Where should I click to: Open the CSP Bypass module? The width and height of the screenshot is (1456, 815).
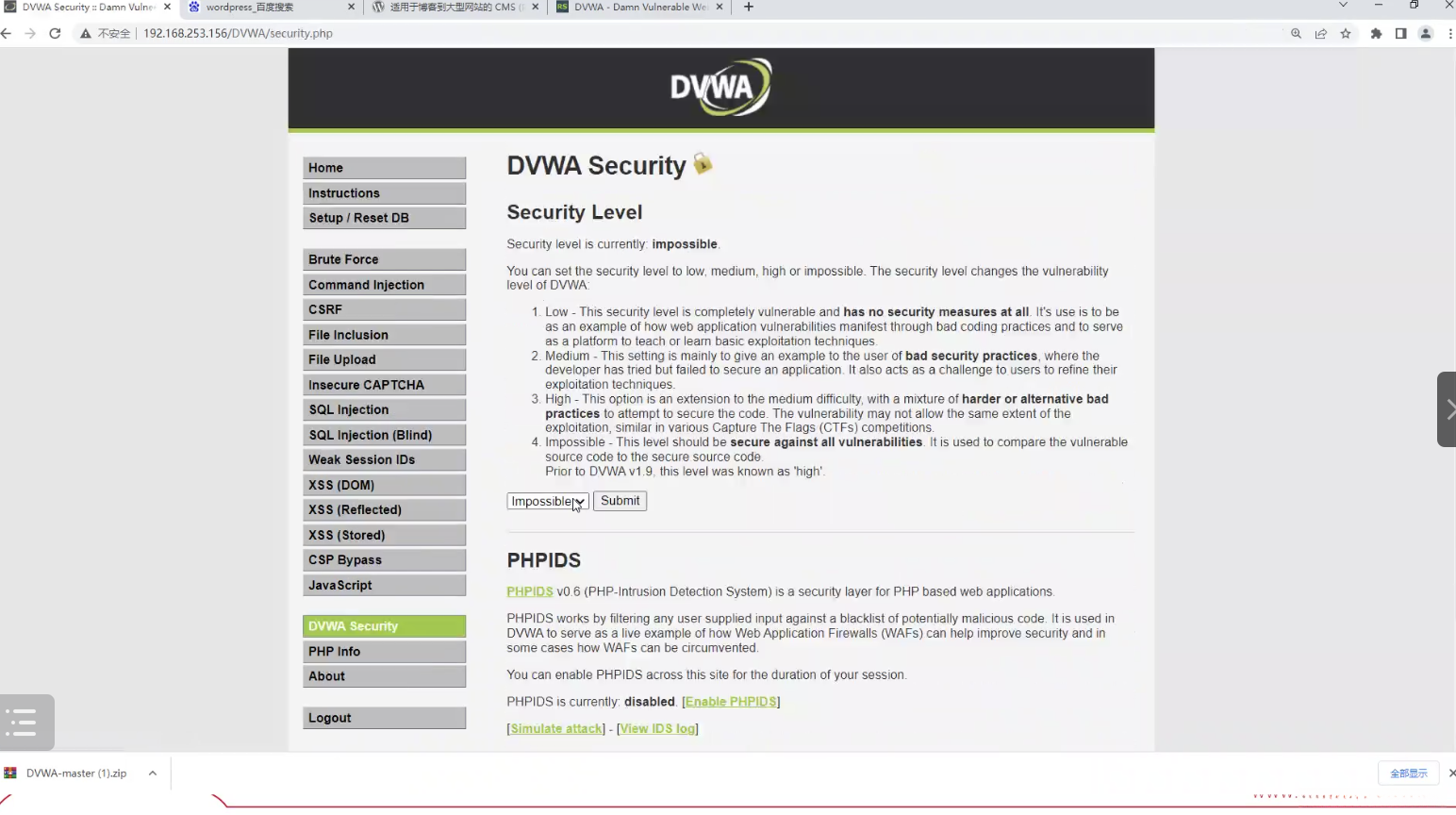coord(384,559)
